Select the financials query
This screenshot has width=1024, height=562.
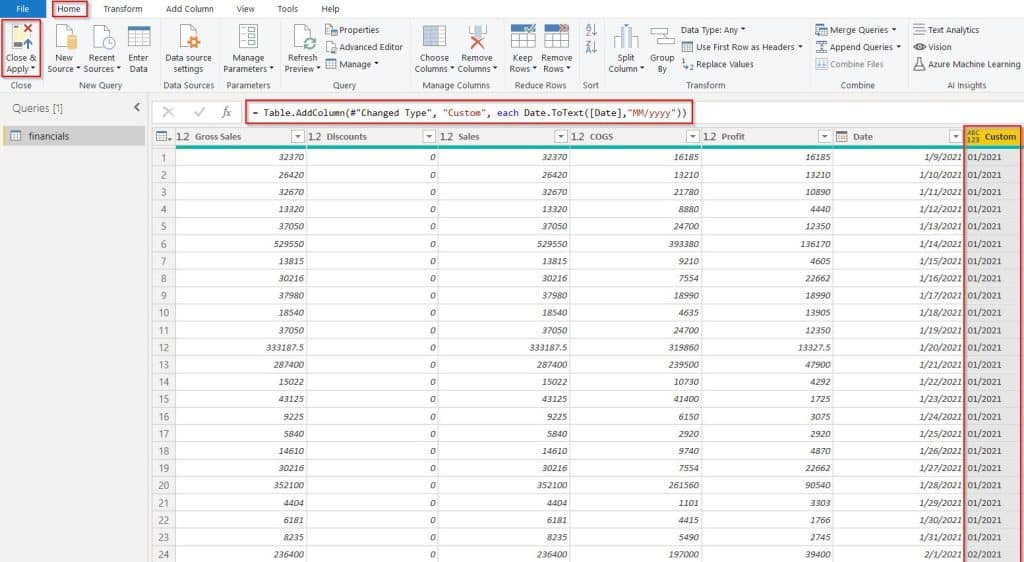[x=74, y=136]
